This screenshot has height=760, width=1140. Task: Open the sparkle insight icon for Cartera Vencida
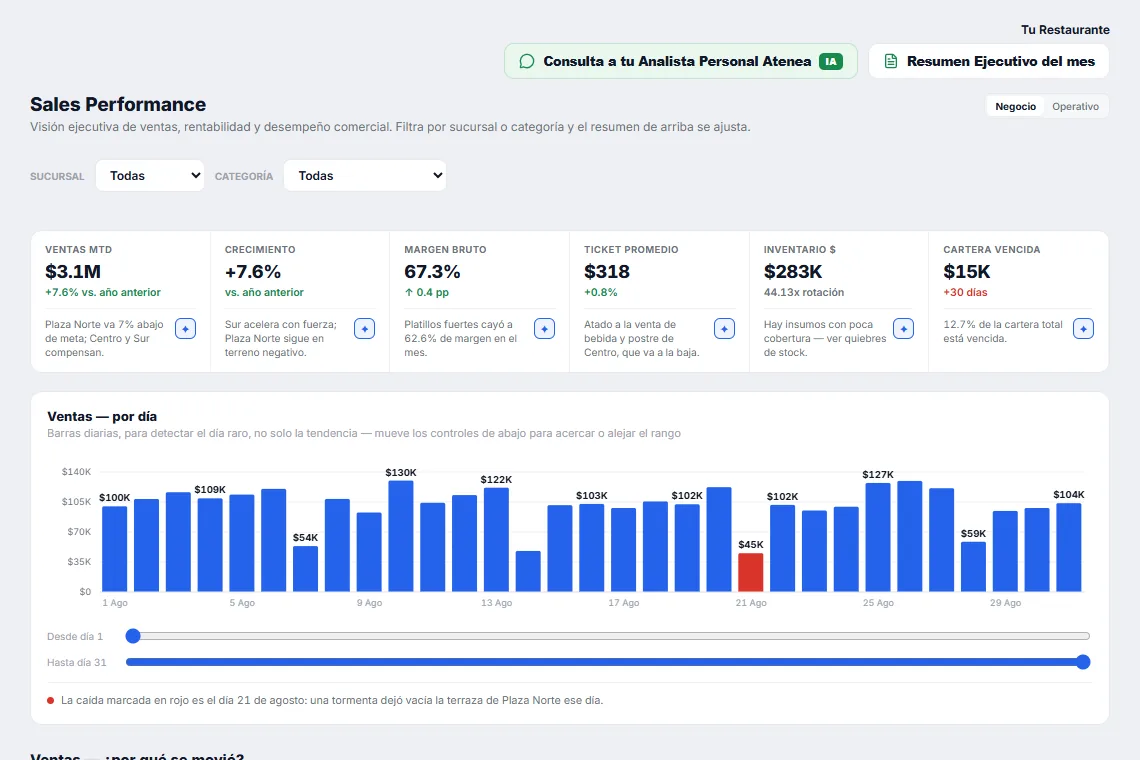1083,329
